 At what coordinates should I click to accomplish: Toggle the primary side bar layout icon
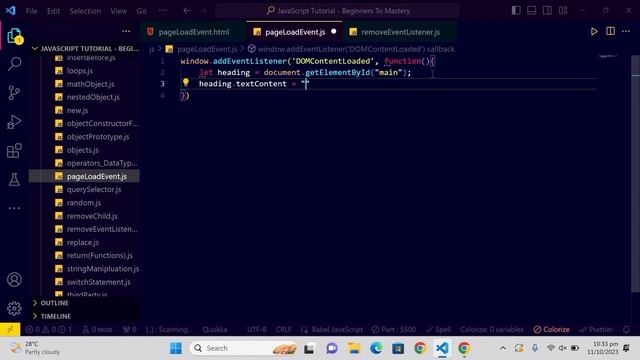(516, 11)
